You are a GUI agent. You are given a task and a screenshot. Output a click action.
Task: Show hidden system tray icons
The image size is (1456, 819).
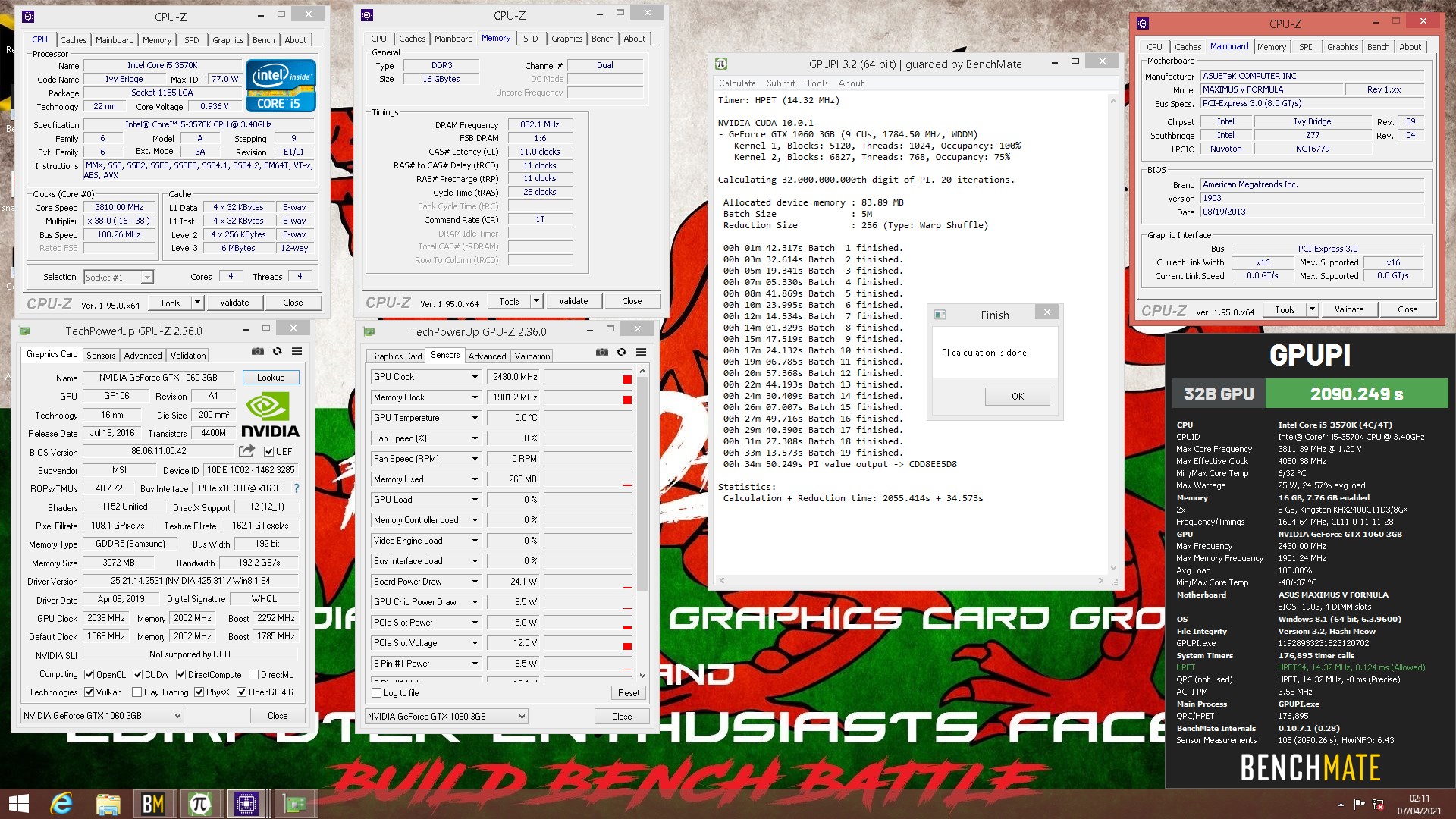click(x=1341, y=805)
